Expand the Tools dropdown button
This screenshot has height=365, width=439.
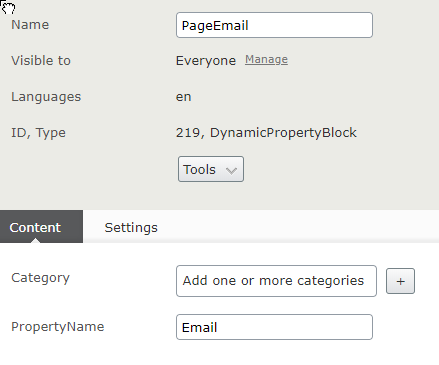211,169
